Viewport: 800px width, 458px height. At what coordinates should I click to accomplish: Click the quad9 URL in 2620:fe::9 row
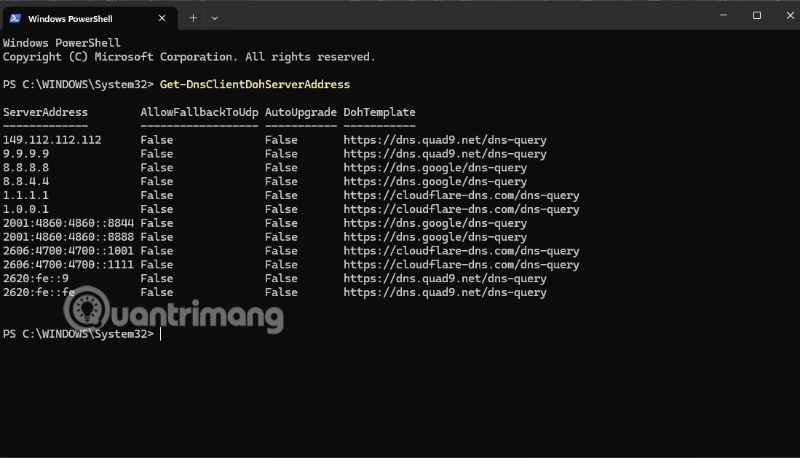(445, 278)
